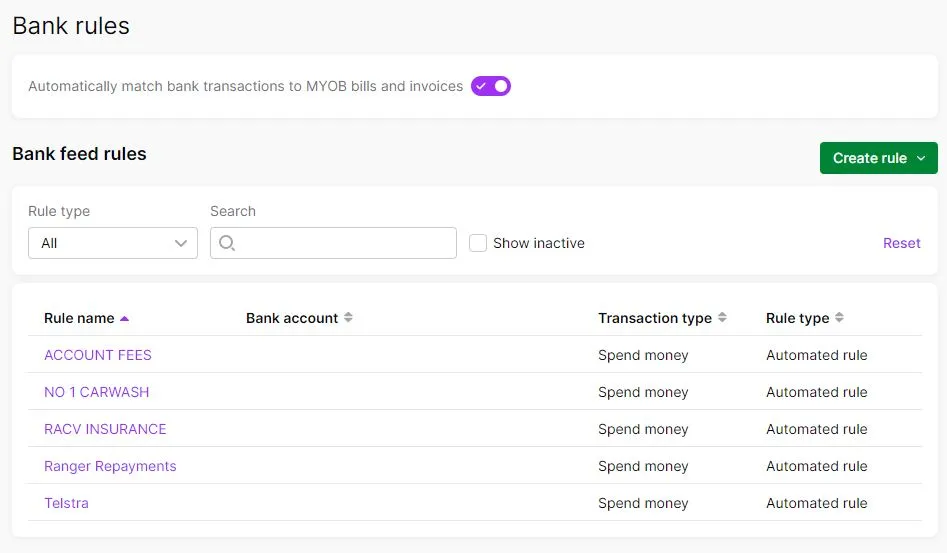Click the Transaction type column header
The height and width of the screenshot is (553, 947).
click(x=655, y=318)
